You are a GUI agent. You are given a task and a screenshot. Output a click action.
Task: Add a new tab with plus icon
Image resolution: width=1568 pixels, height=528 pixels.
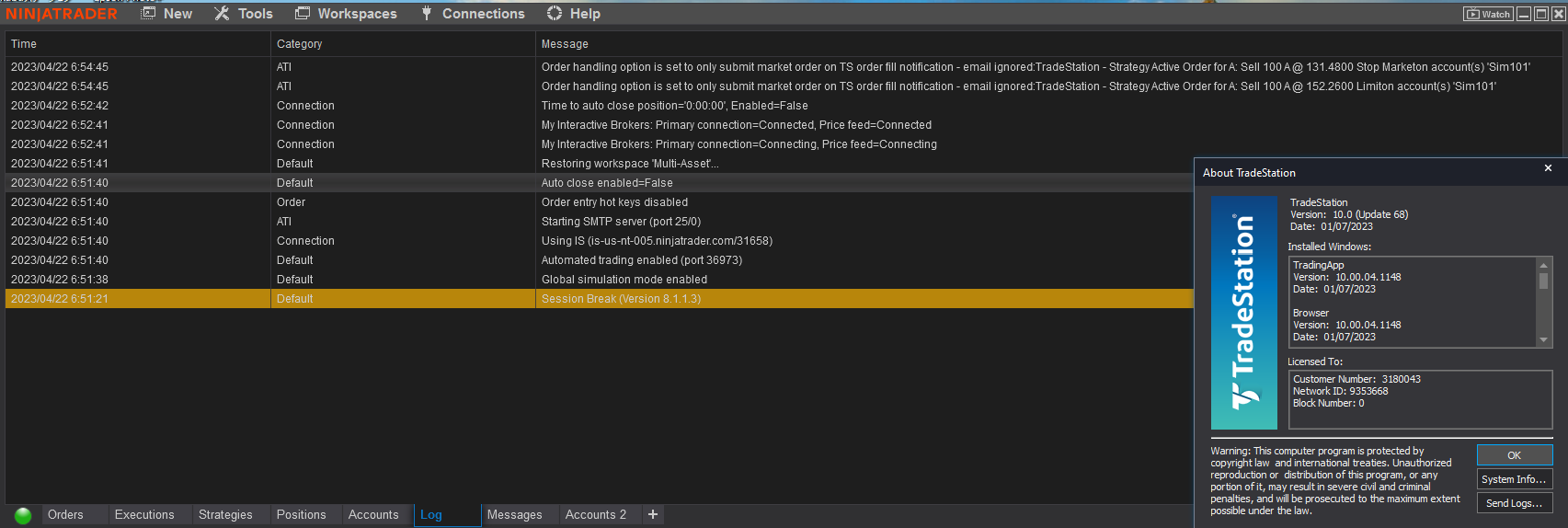653,515
